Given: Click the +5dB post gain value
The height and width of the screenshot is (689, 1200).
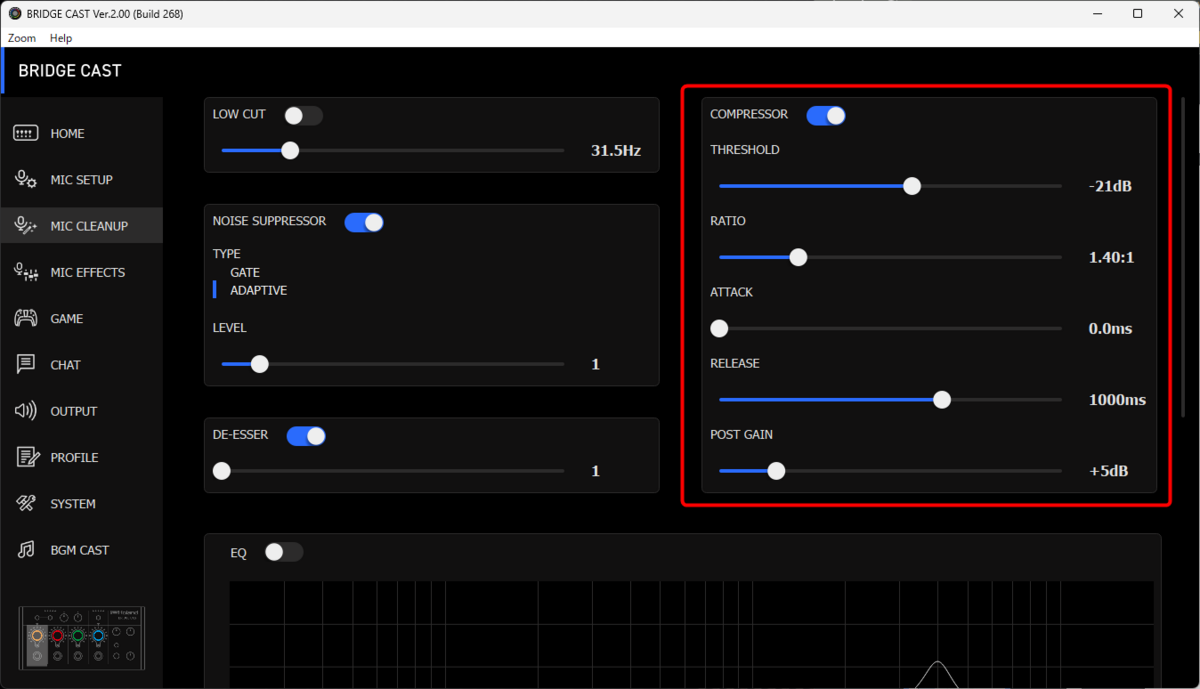Looking at the screenshot, I should [x=1109, y=471].
